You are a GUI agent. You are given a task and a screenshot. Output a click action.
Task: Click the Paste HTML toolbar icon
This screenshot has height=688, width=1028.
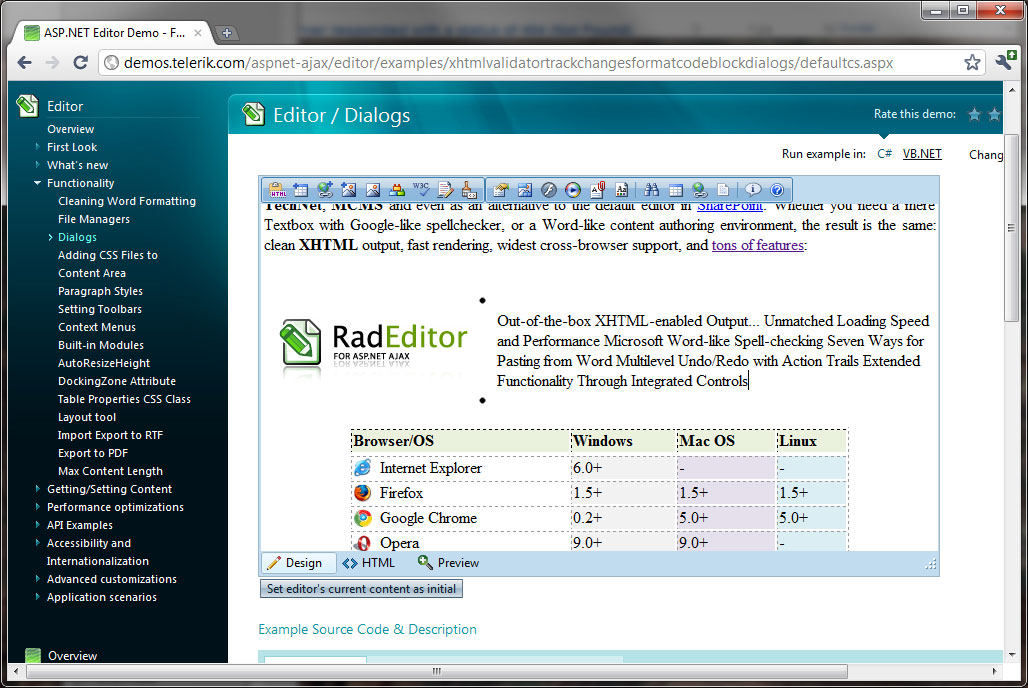tap(278, 190)
